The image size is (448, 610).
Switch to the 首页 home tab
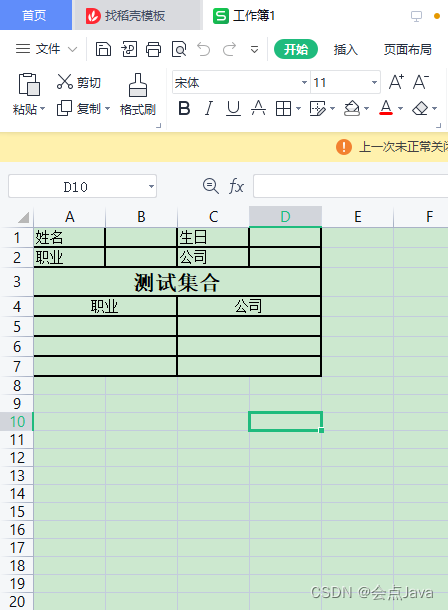(x=34, y=16)
